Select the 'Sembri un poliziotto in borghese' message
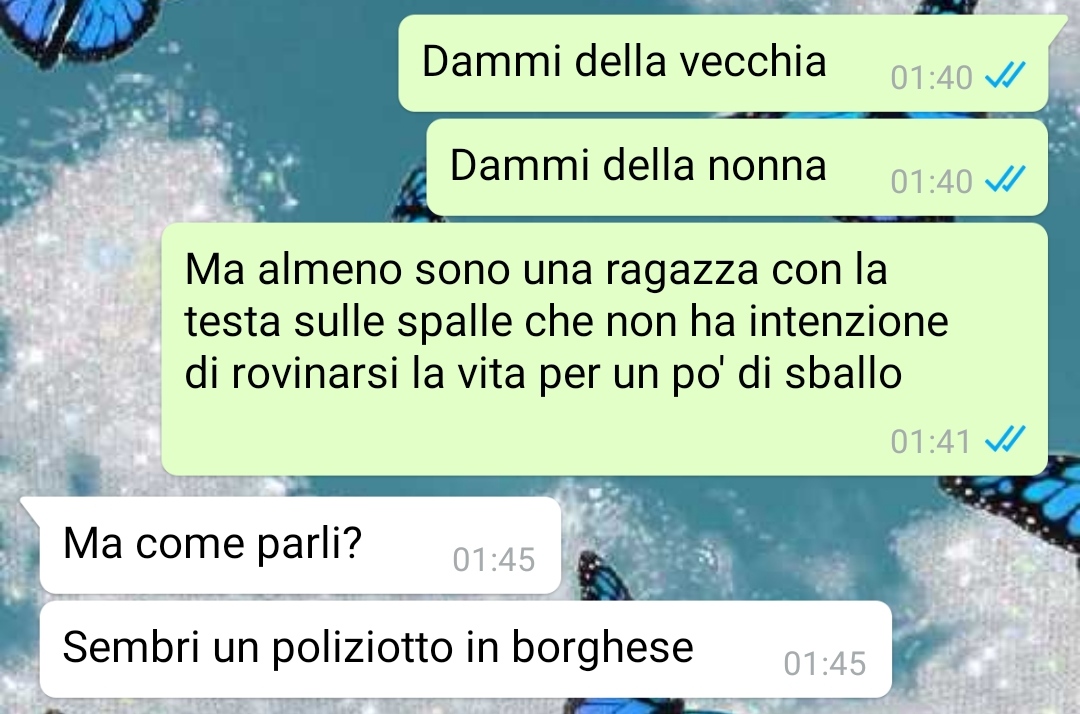This screenshot has height=714, width=1080. point(466,649)
